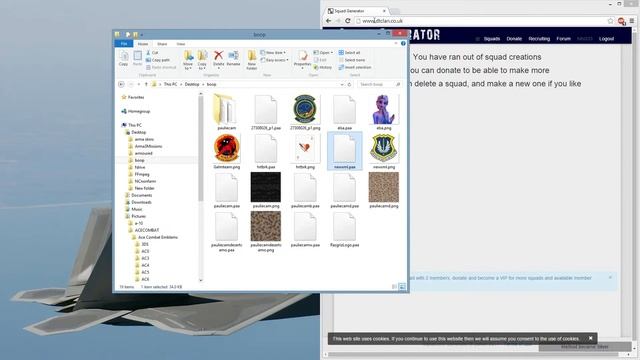Open the Copy to ribbon button

point(202,60)
